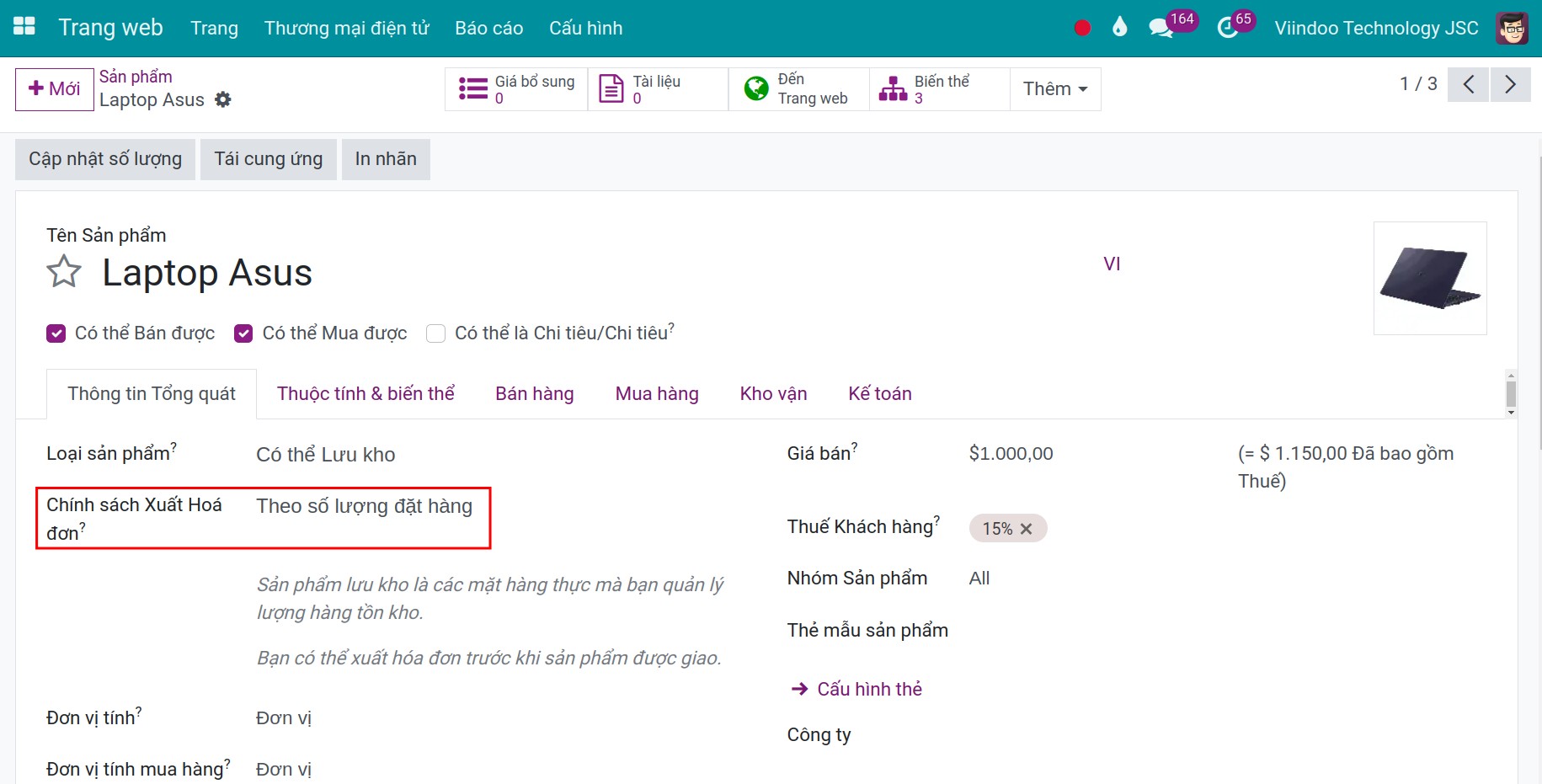Screen dimensions: 1542x784
Task: Follow the Cấu hình thẻ link
Action: [x=857, y=689]
